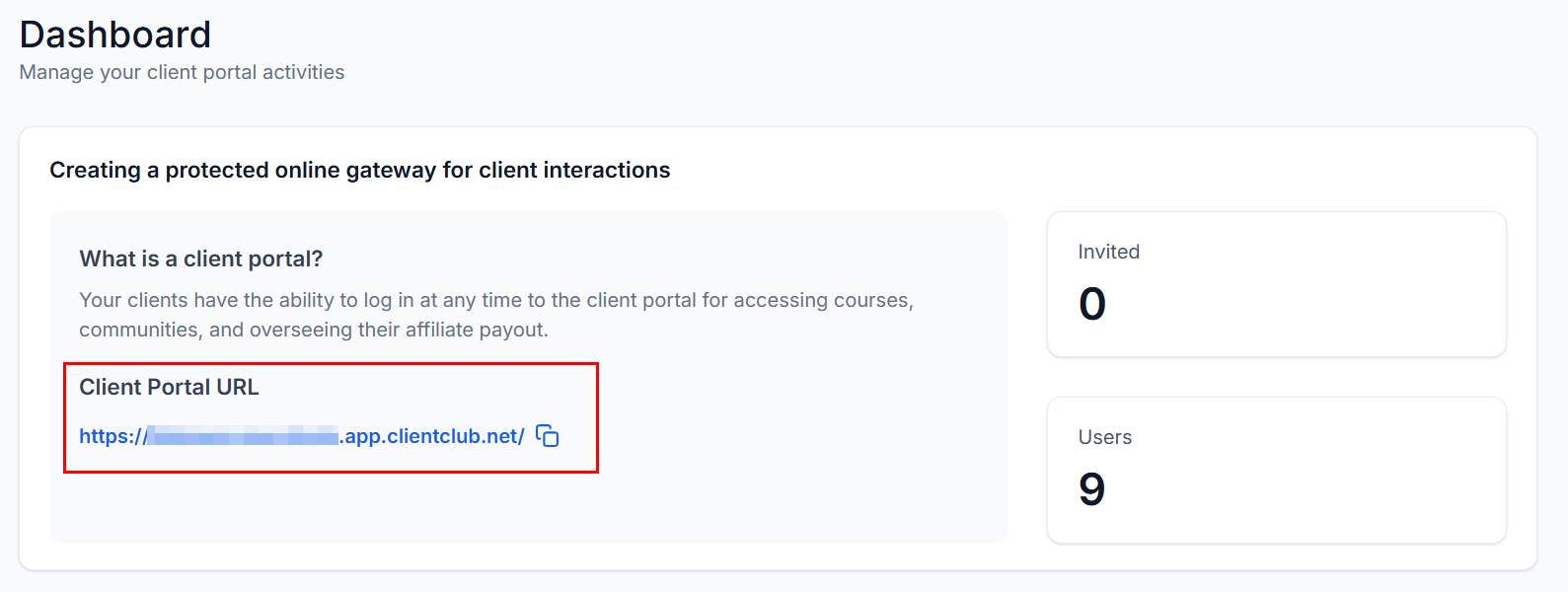Image resolution: width=1568 pixels, height=592 pixels.
Task: Select the 'What is a client portal?' heading
Action: point(201,259)
